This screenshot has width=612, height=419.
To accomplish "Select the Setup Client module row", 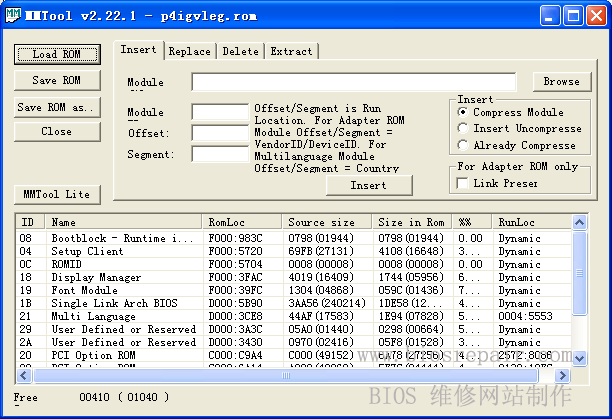I will point(294,251).
